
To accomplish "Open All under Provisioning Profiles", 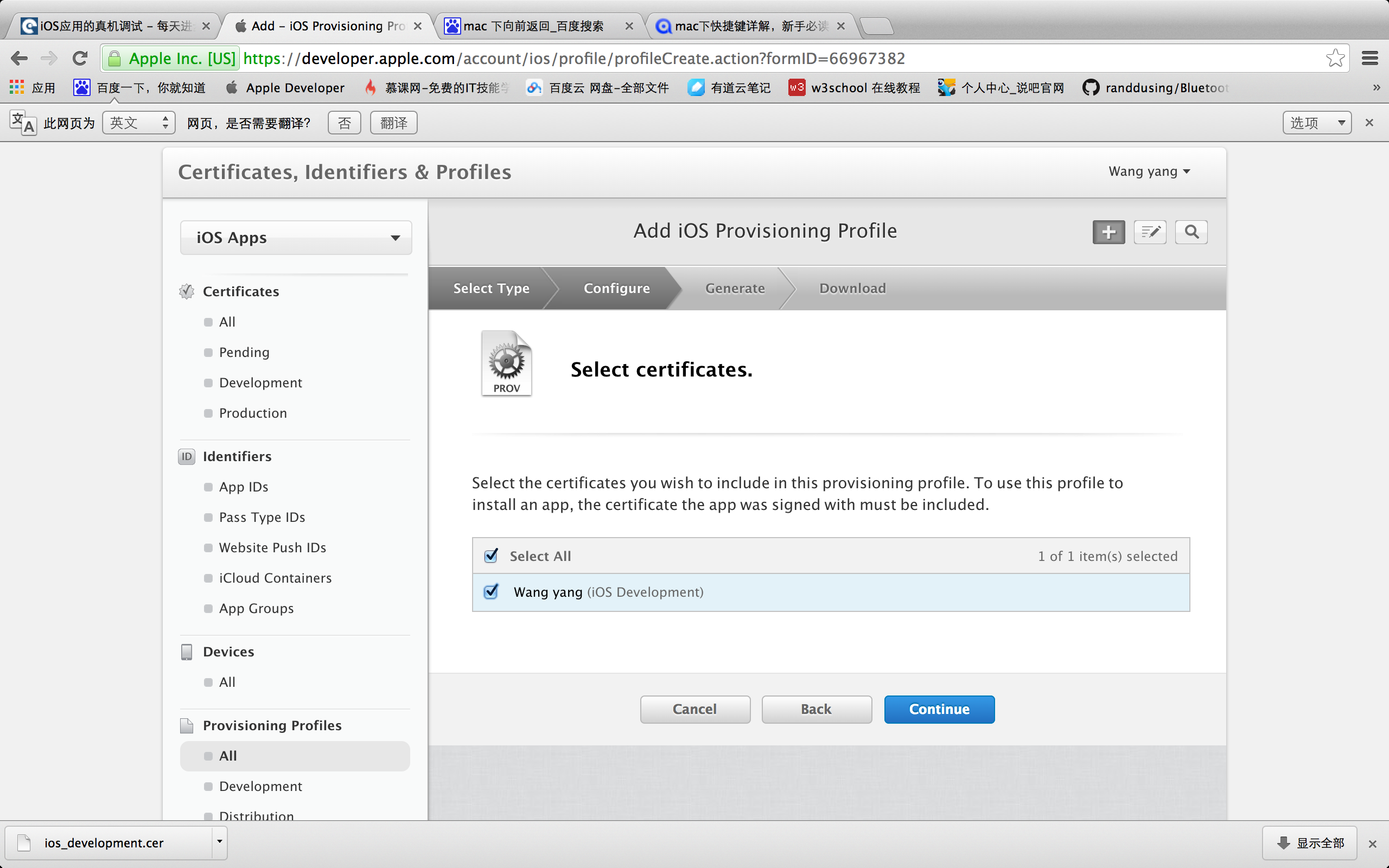I will (x=295, y=756).
